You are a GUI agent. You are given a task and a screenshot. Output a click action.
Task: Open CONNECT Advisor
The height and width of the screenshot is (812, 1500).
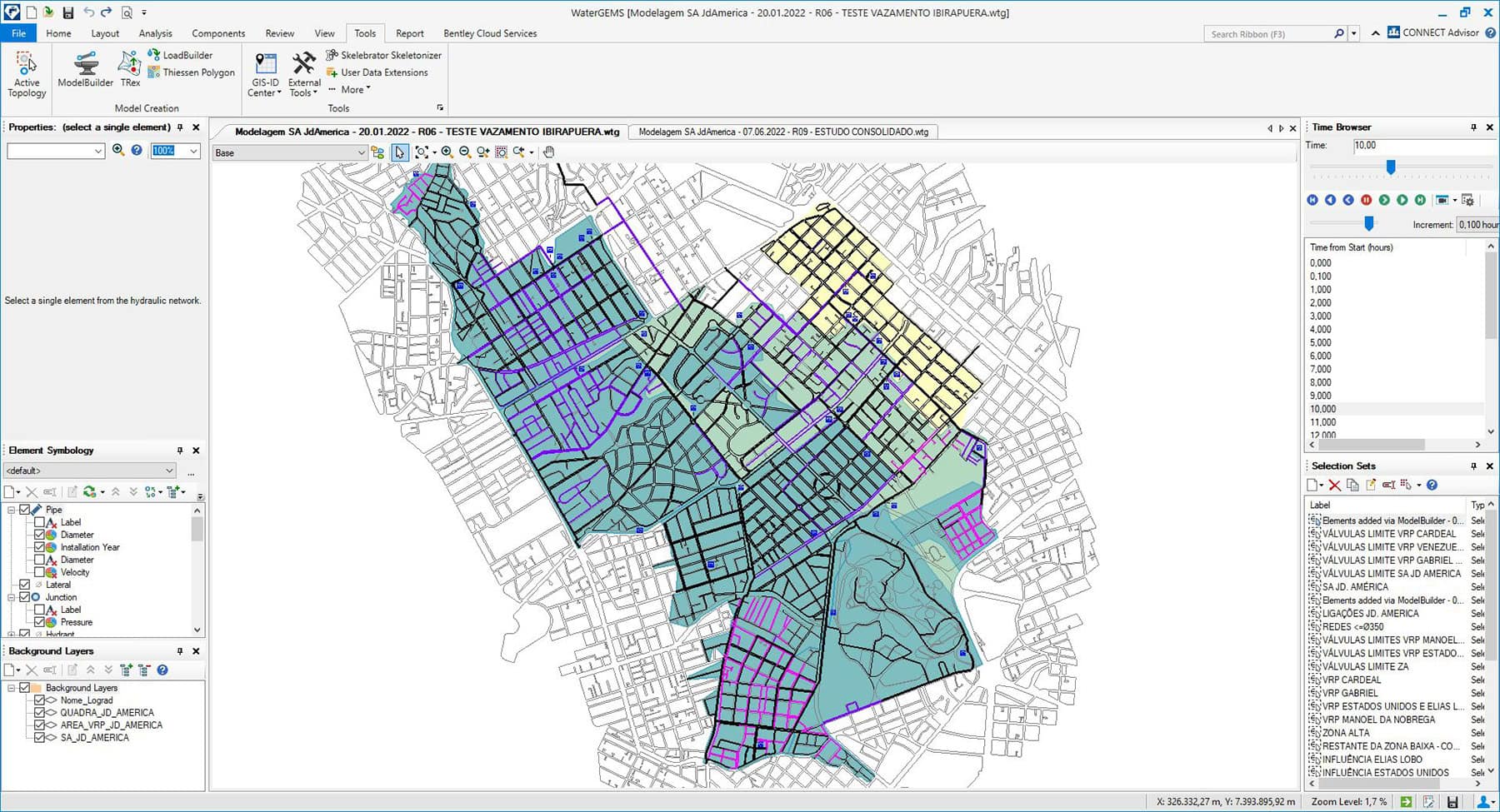1432,32
